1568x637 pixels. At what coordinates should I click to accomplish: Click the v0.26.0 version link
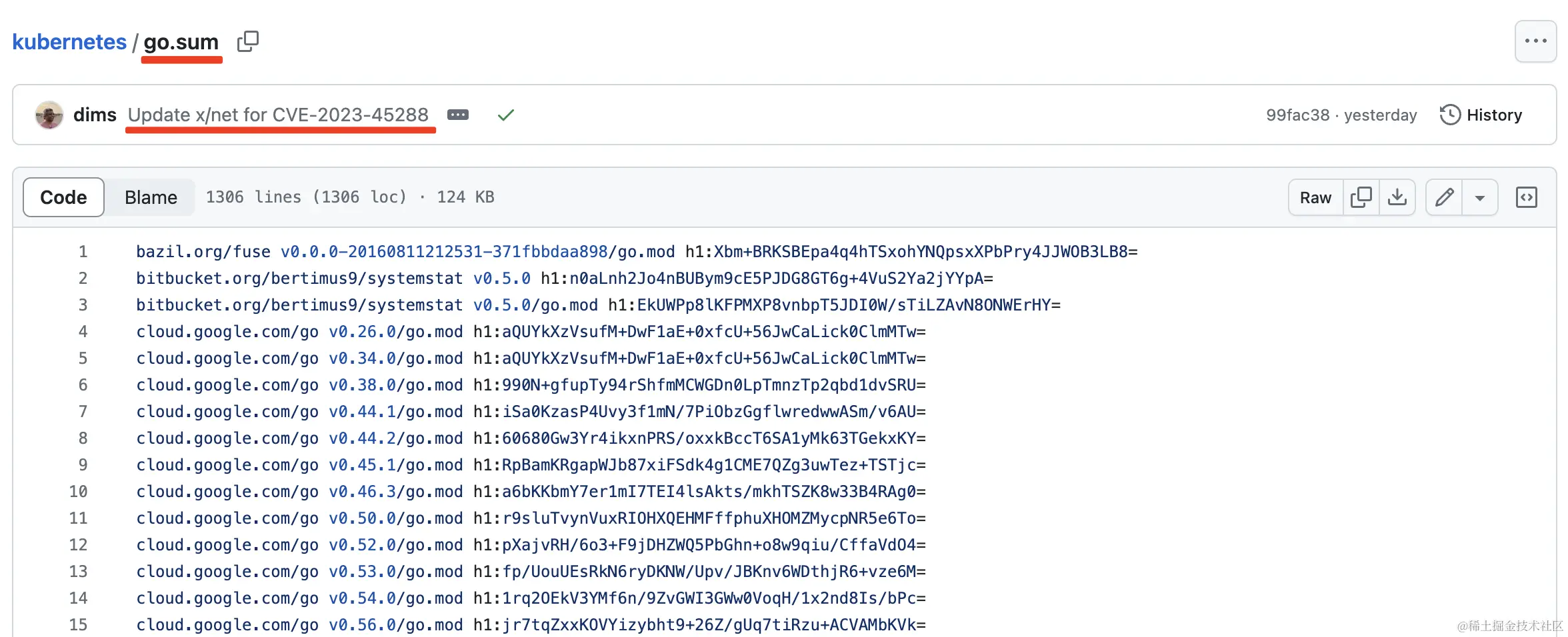tap(360, 331)
